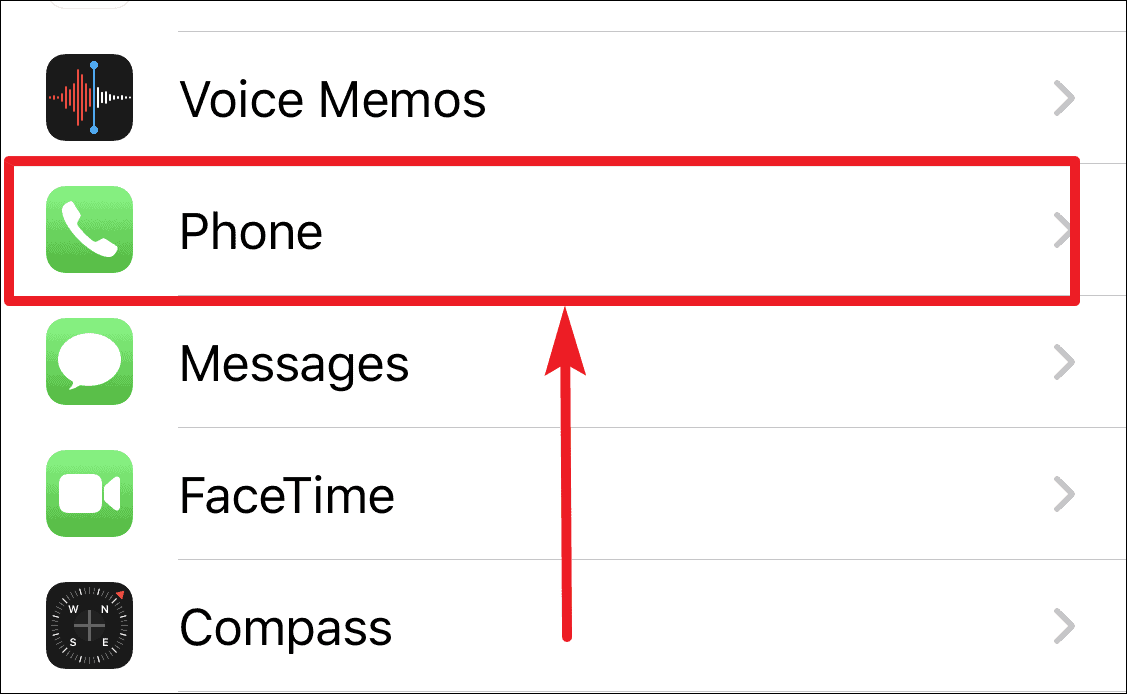This screenshot has height=694, width=1127.
Task: Click the Compass row chevron
Action: pyautogui.click(x=1064, y=626)
